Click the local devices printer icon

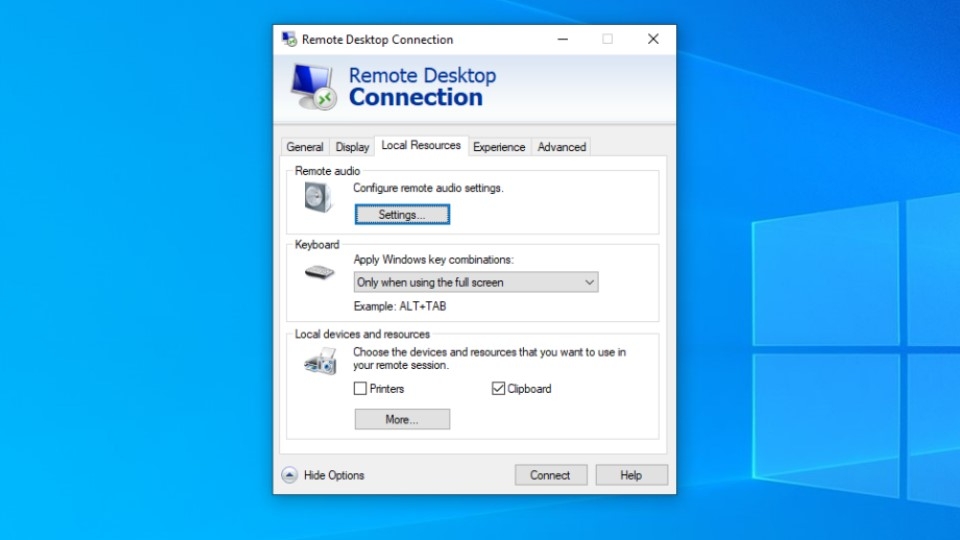click(x=320, y=361)
